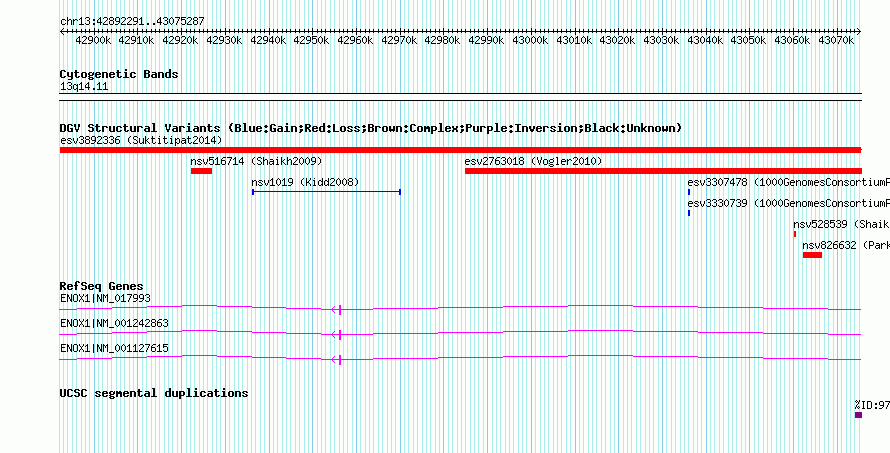This screenshot has width=890, height=453.
Task: Click the 43010k ruler position
Action: point(574,40)
